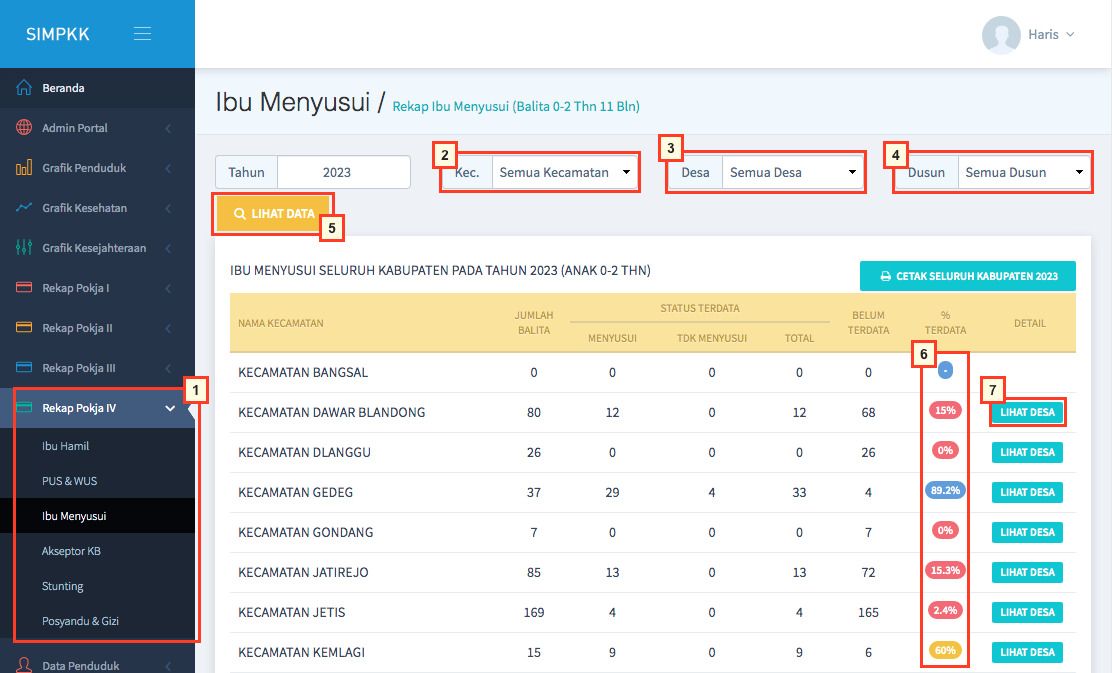This screenshot has height=673, width=1112.
Task: Click the Rekap Pokja I card icon
Action: pos(24,288)
